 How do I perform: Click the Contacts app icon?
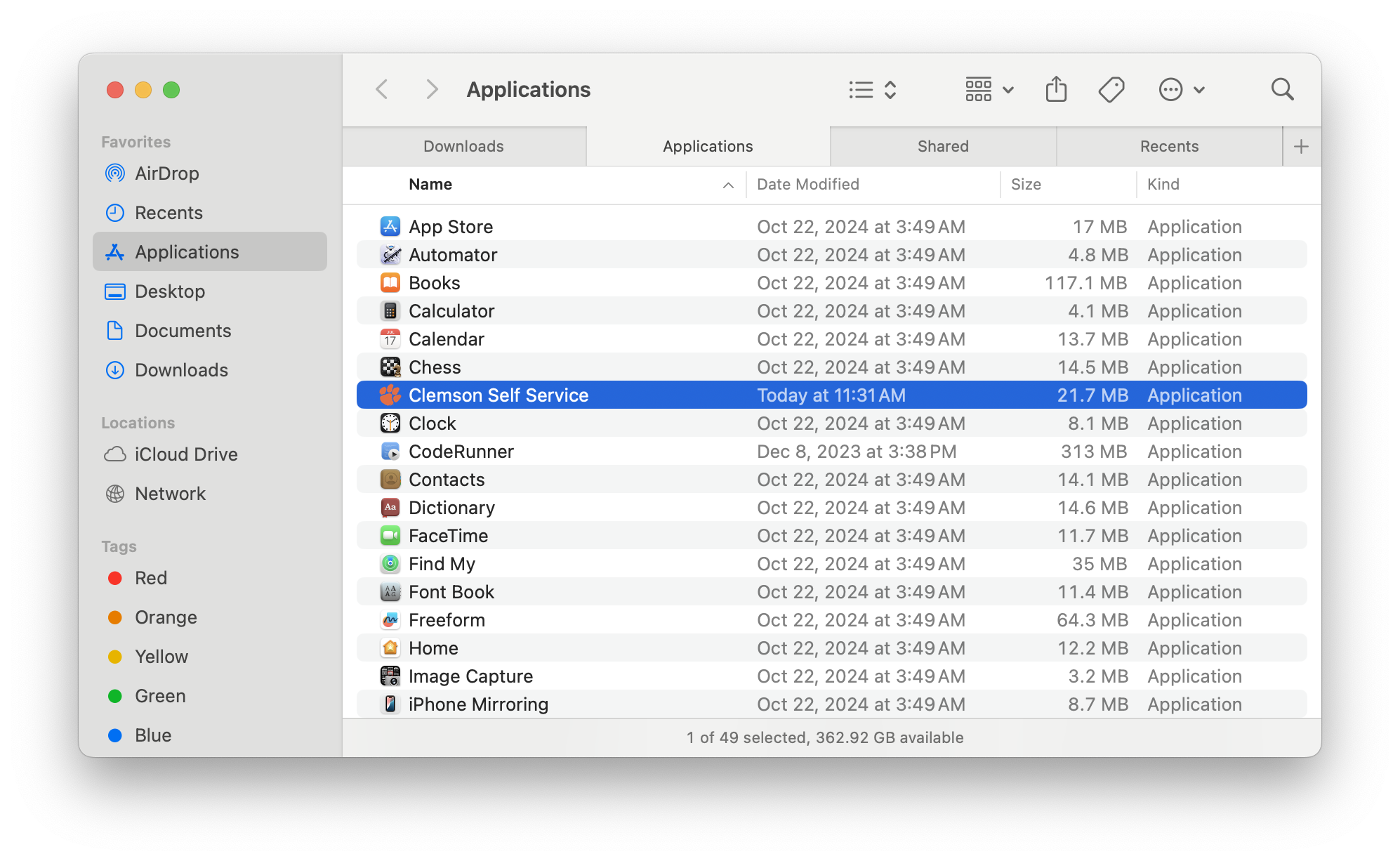coord(390,479)
